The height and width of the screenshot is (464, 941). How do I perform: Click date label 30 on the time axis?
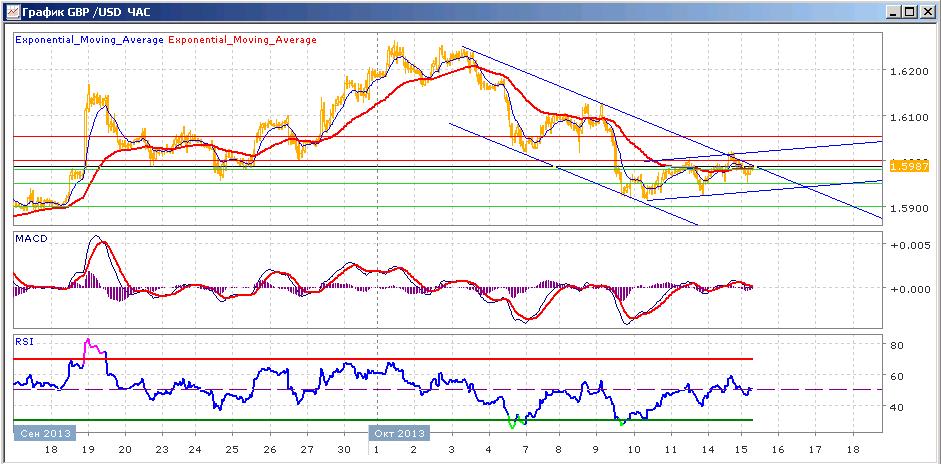tap(343, 450)
